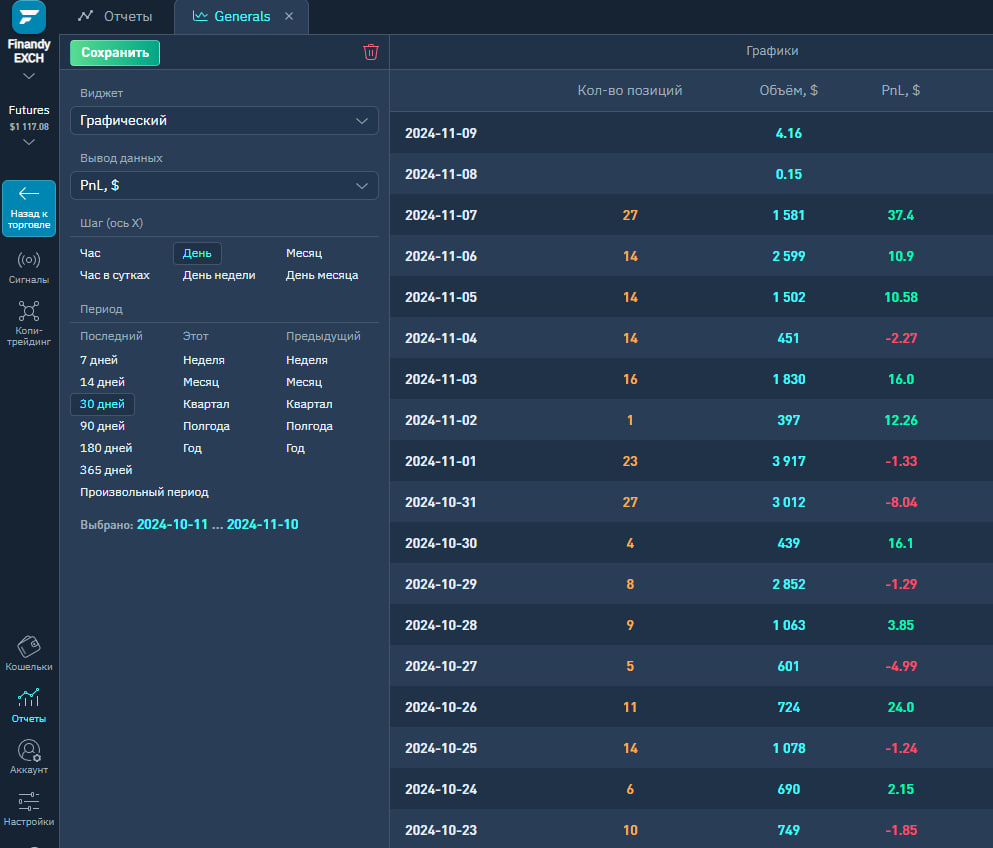The image size is (993, 848).
Task: Select the 2024-11-07 row date
Action: (441, 215)
